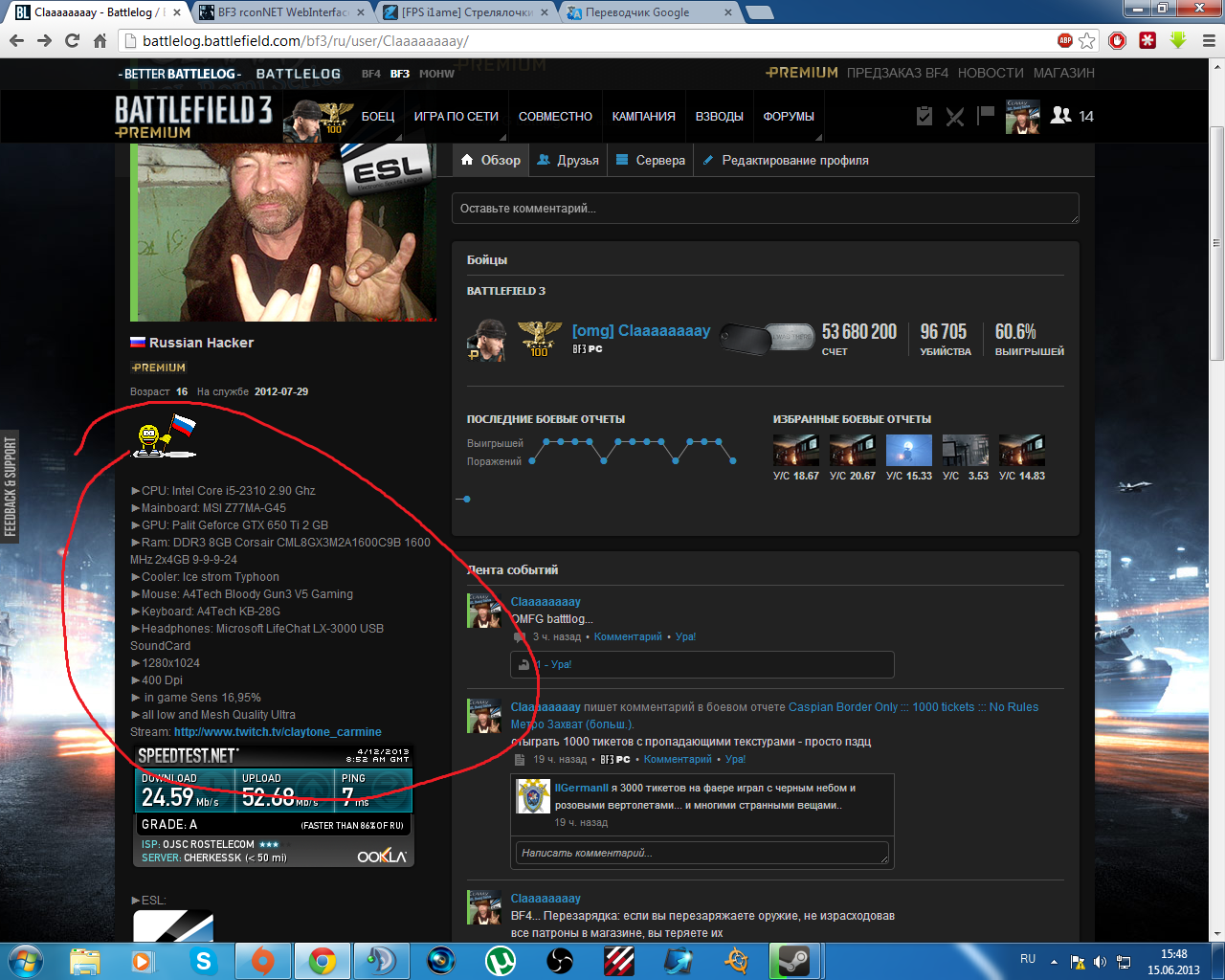Open soldier [omg] Claaaaaaaay link
The width and height of the screenshot is (1225, 980).
641,330
